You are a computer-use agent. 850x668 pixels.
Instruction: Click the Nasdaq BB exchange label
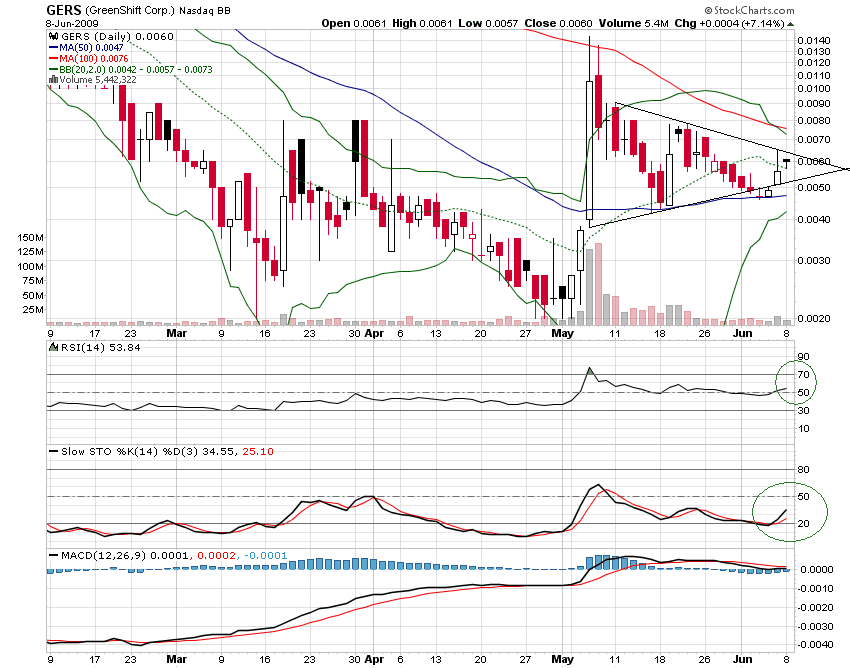point(205,10)
